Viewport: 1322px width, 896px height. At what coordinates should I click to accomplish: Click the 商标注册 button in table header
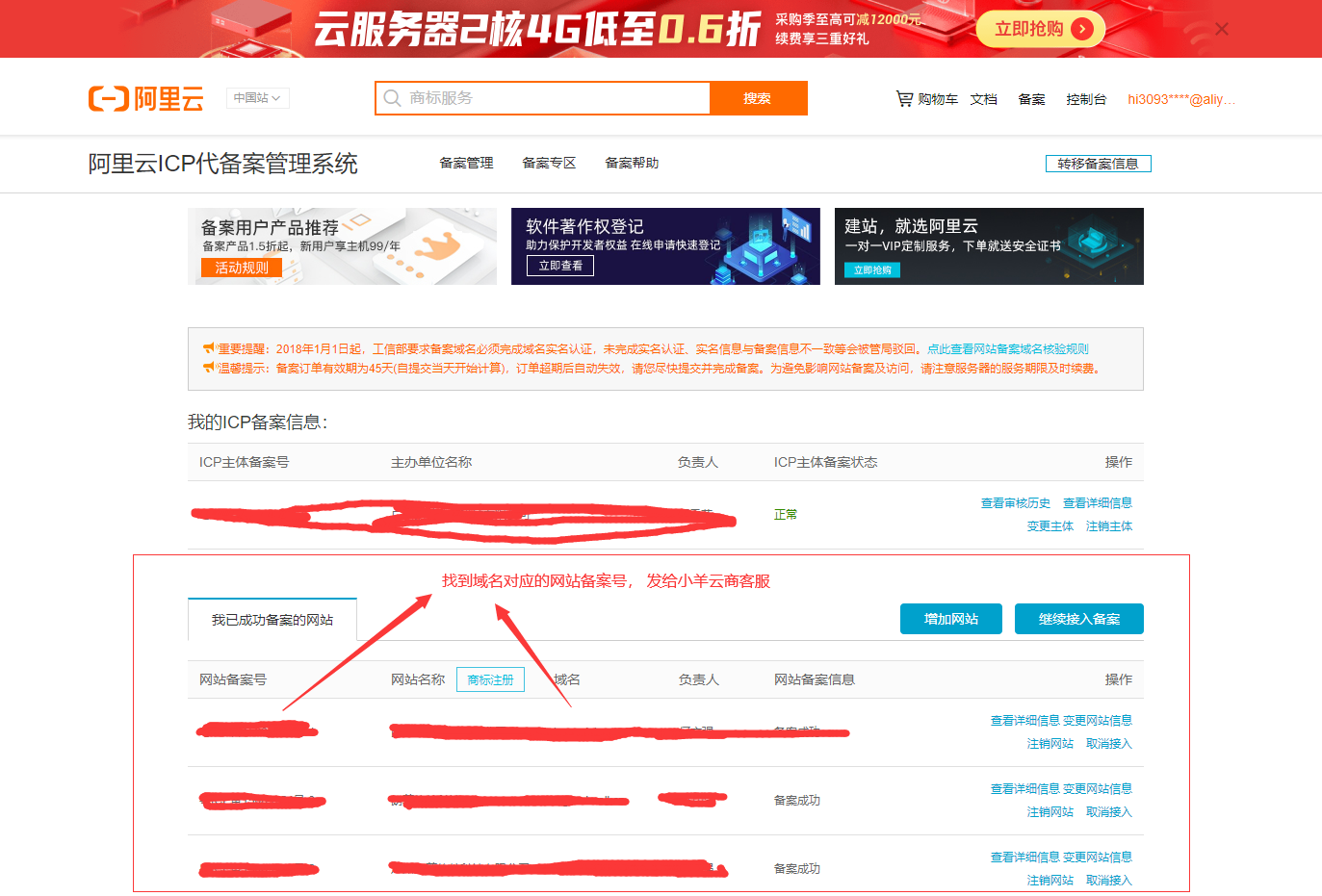490,679
